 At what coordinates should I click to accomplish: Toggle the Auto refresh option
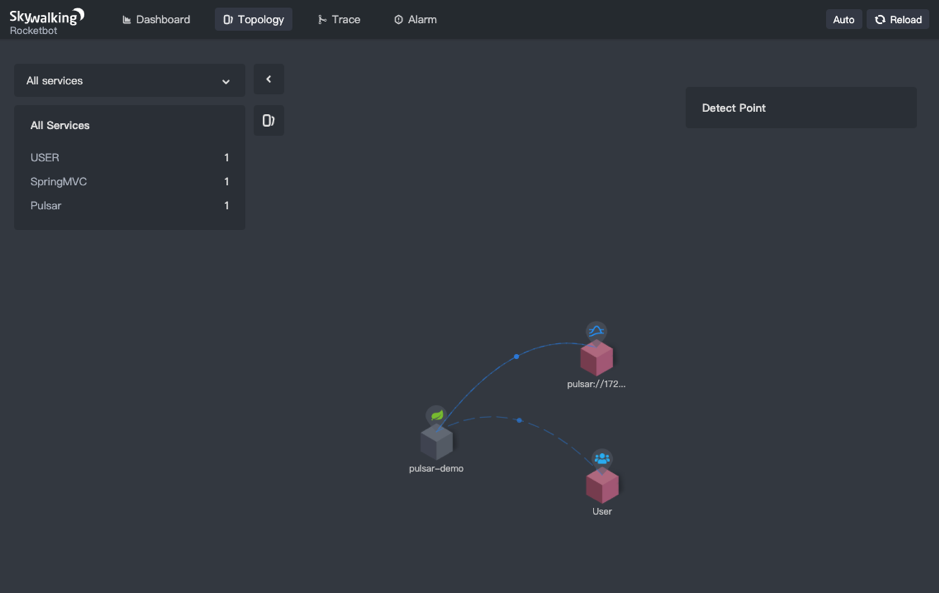click(843, 19)
